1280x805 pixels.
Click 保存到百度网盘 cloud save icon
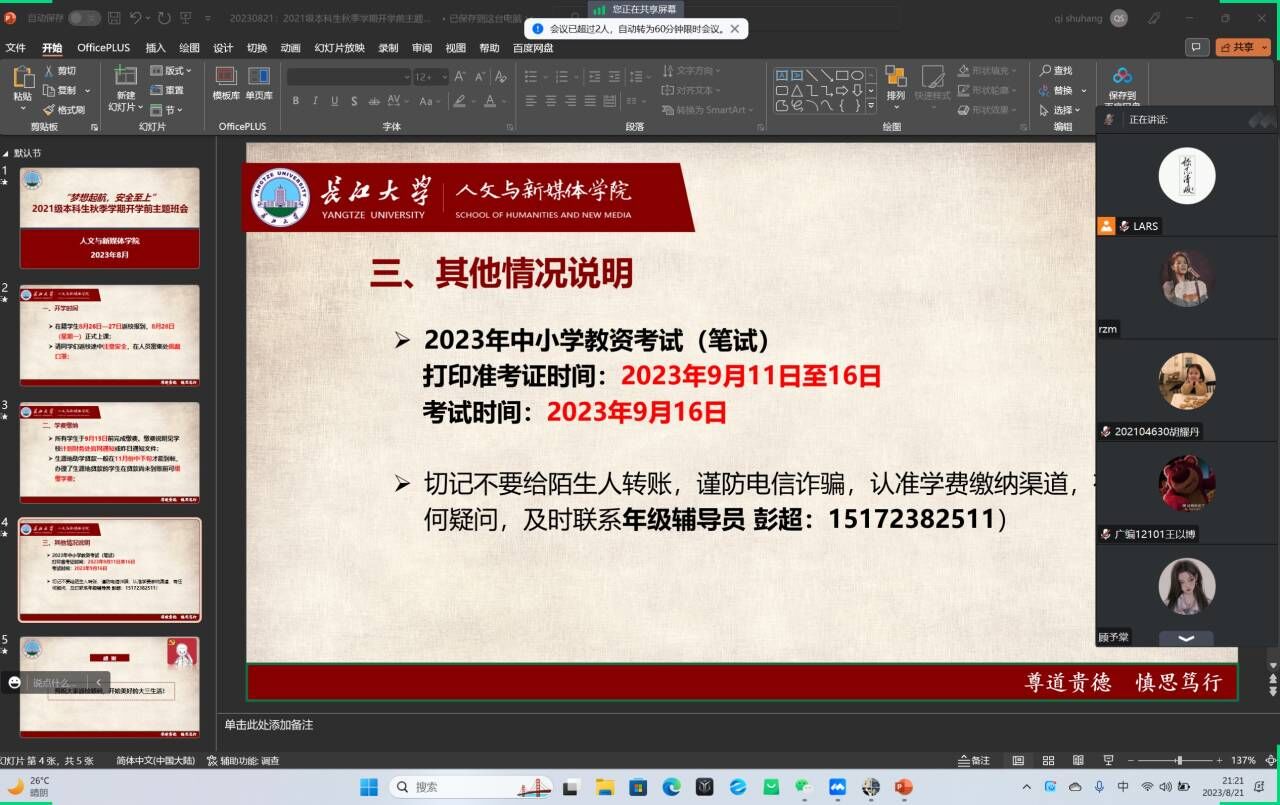[x=1122, y=83]
